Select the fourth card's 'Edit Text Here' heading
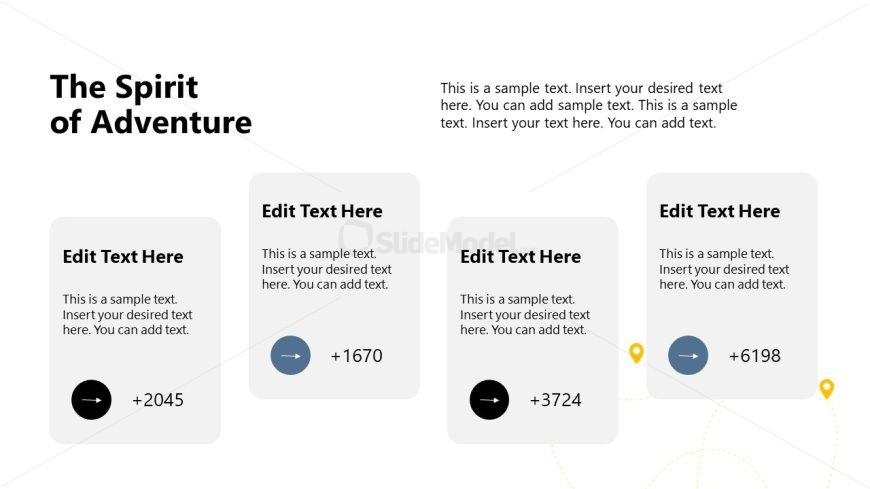This screenshot has width=870, height=489. click(719, 211)
